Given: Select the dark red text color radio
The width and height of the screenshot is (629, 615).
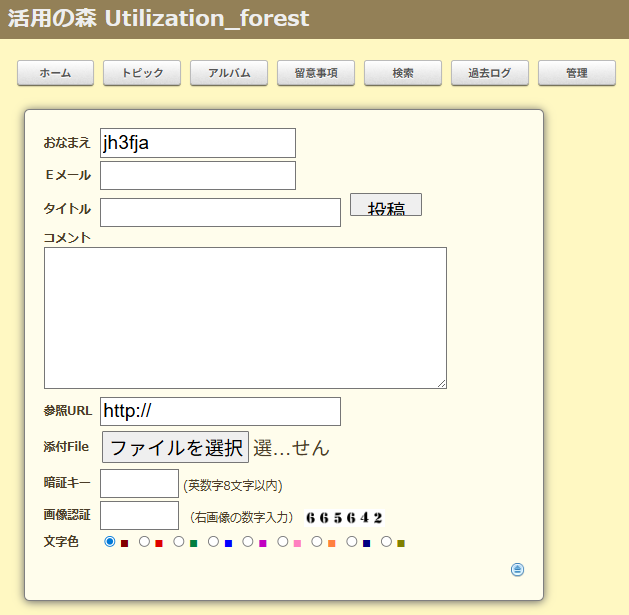Looking at the screenshot, I should click(x=110, y=542).
